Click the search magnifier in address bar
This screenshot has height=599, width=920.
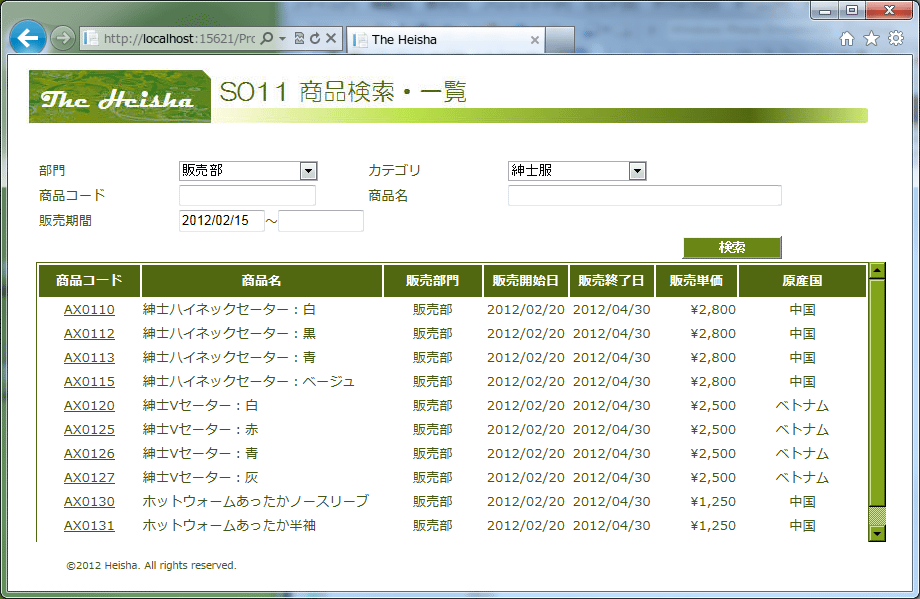[267, 39]
